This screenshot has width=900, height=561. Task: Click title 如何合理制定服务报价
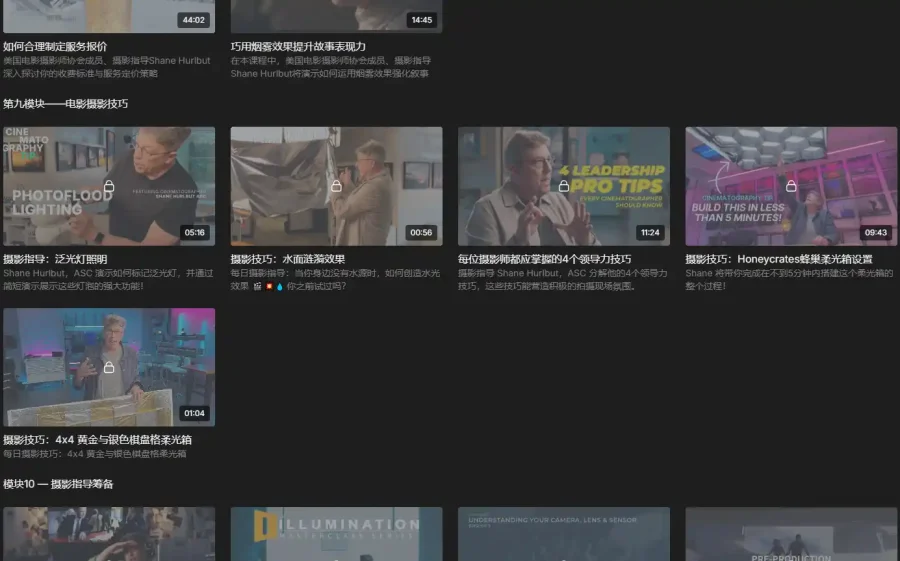point(55,47)
